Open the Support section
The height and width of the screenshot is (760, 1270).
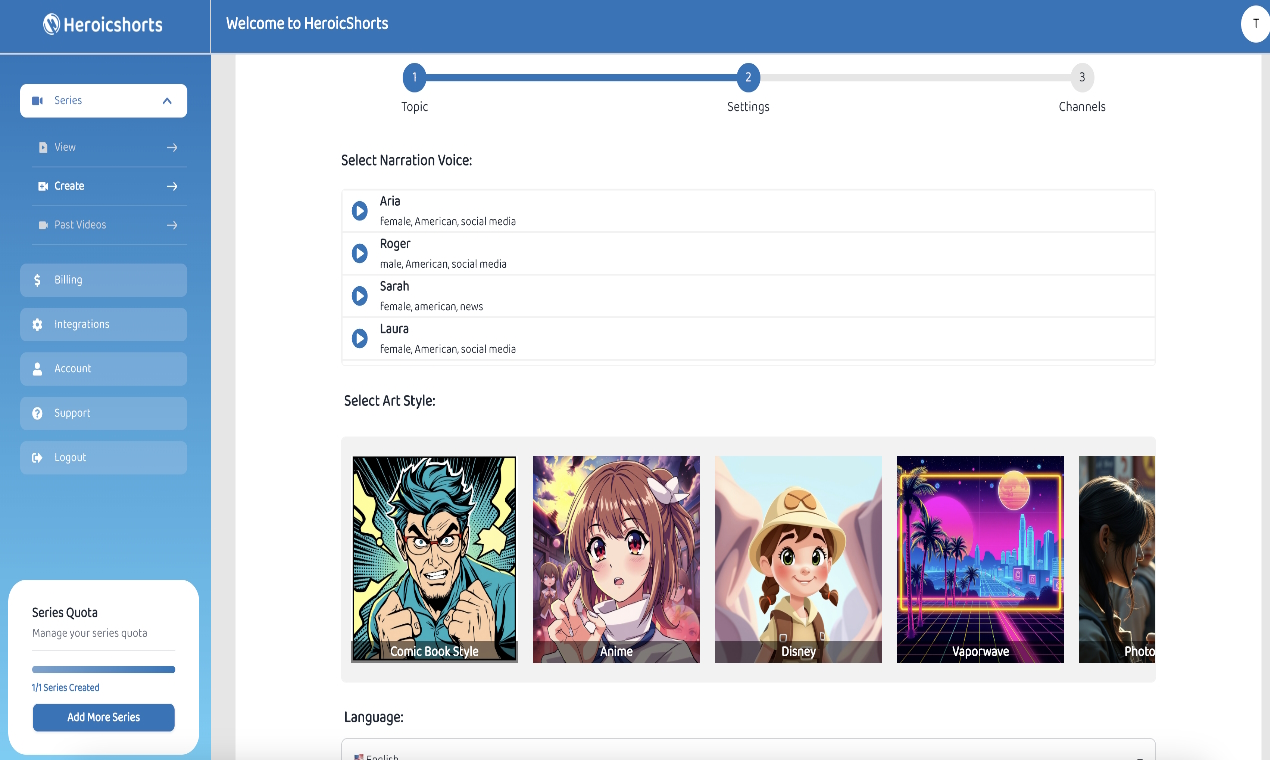[x=103, y=413]
